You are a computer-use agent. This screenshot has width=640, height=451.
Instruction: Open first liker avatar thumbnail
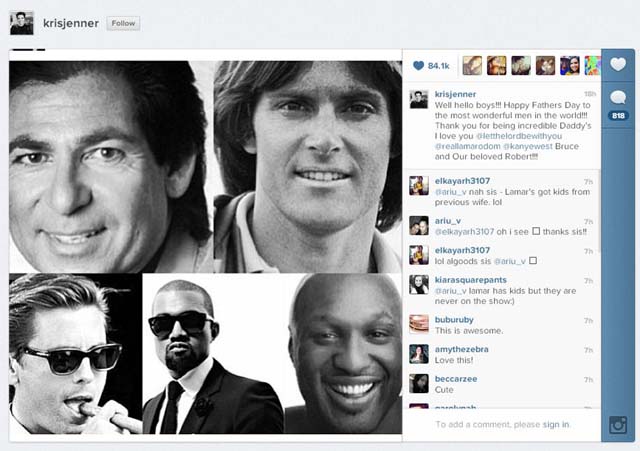pyautogui.click(x=472, y=65)
